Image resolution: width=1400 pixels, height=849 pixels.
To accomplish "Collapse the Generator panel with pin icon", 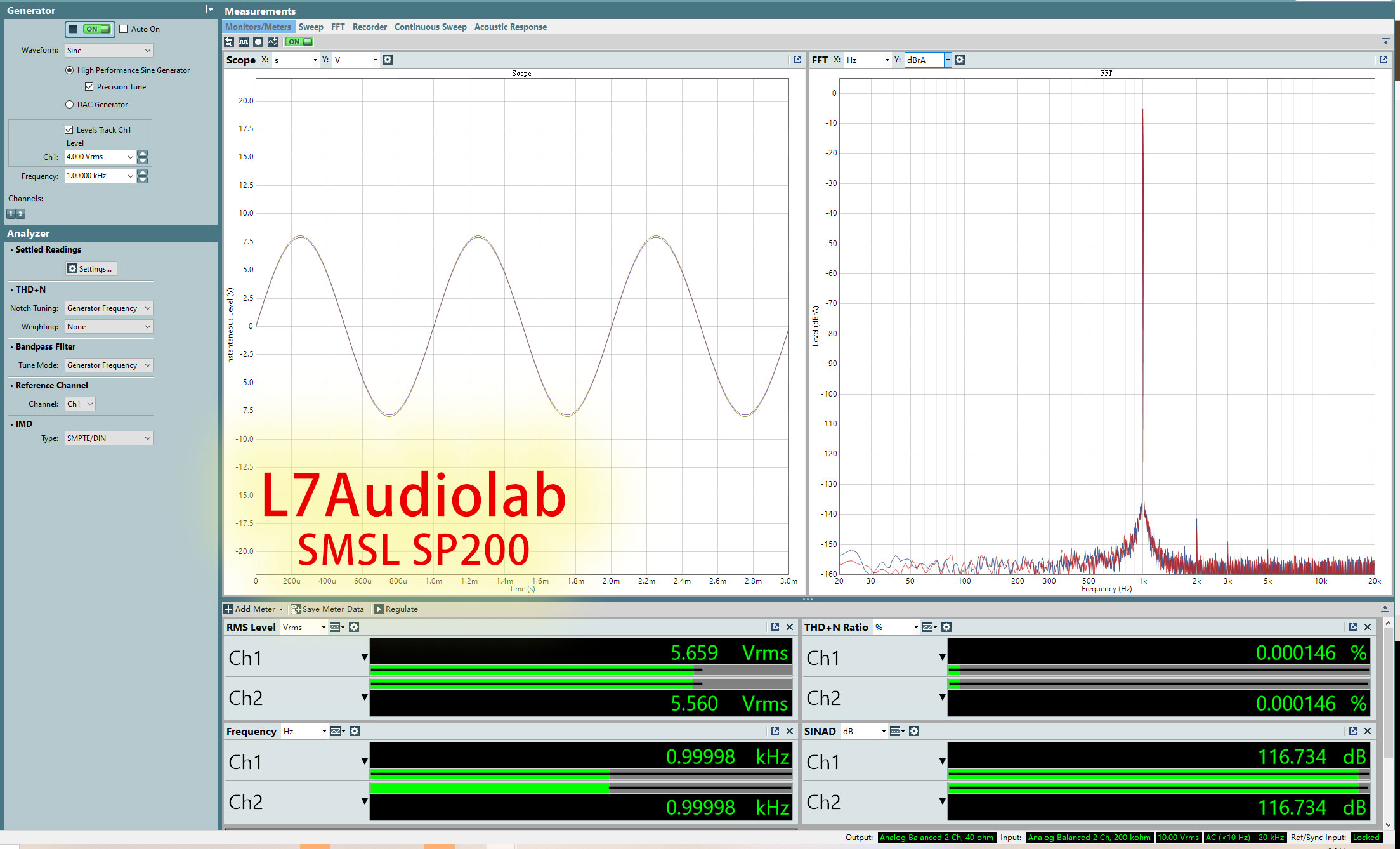I will pyautogui.click(x=209, y=10).
